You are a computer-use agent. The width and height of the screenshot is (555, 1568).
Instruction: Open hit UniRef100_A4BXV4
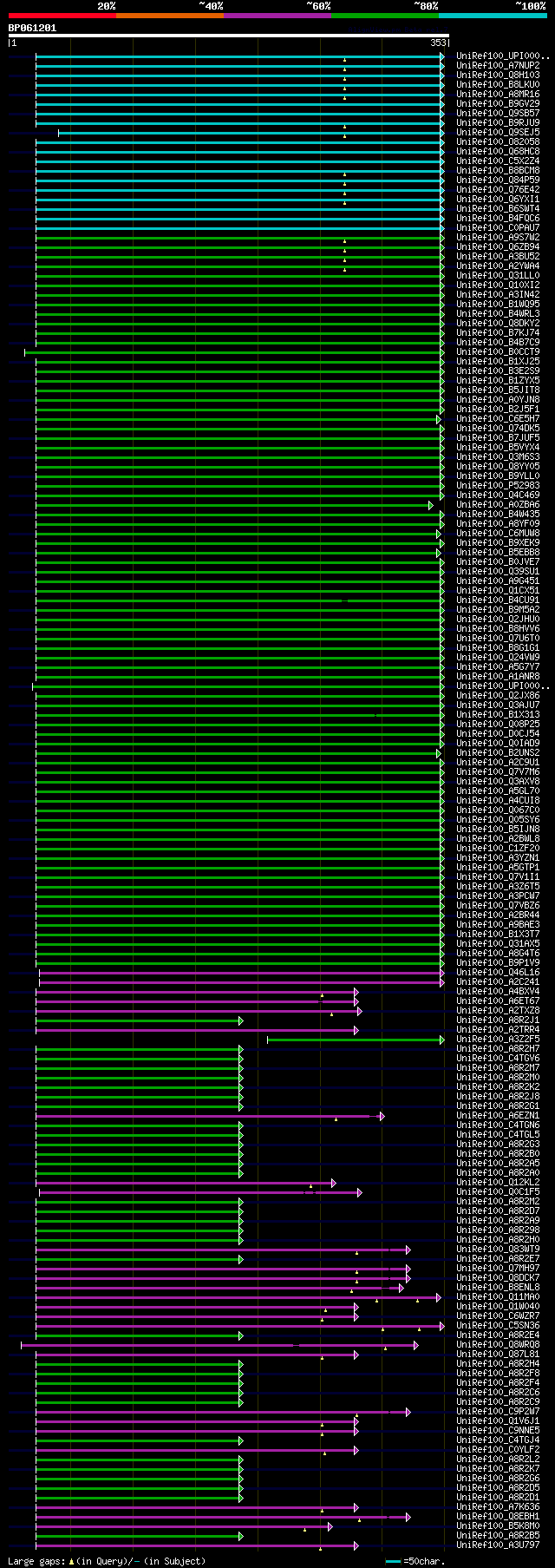click(498, 991)
